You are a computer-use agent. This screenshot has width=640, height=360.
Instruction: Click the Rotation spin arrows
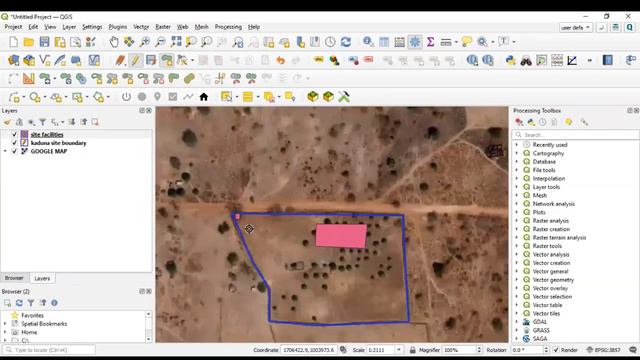pos(546,350)
